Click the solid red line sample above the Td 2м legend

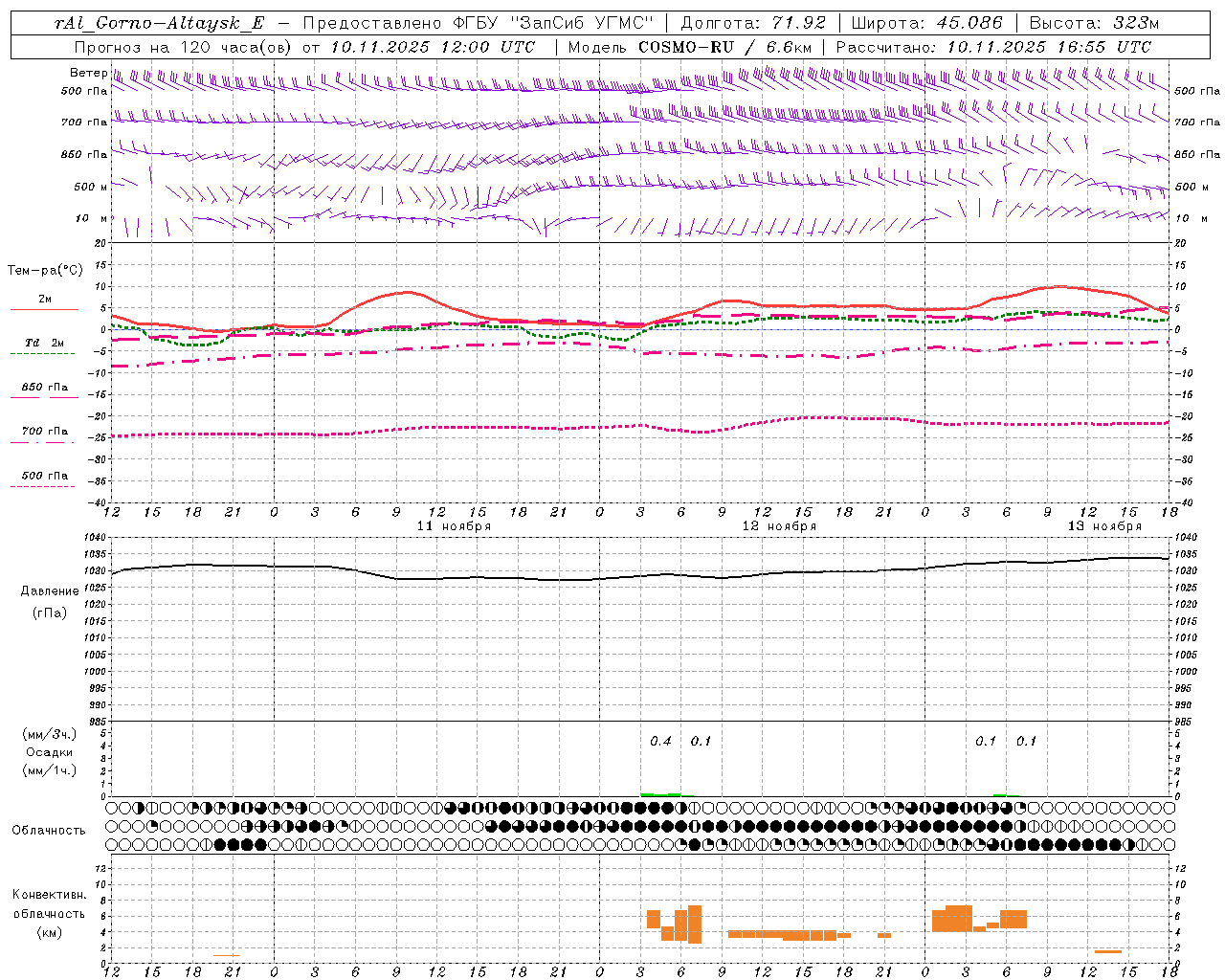[44, 309]
